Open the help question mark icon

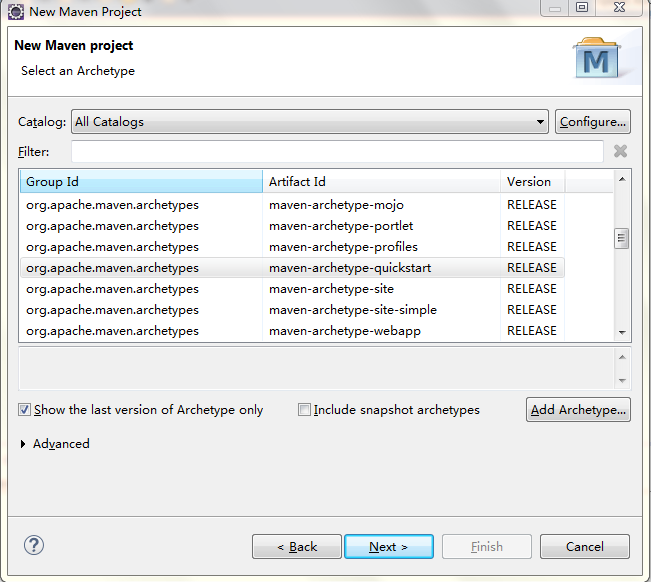34,545
